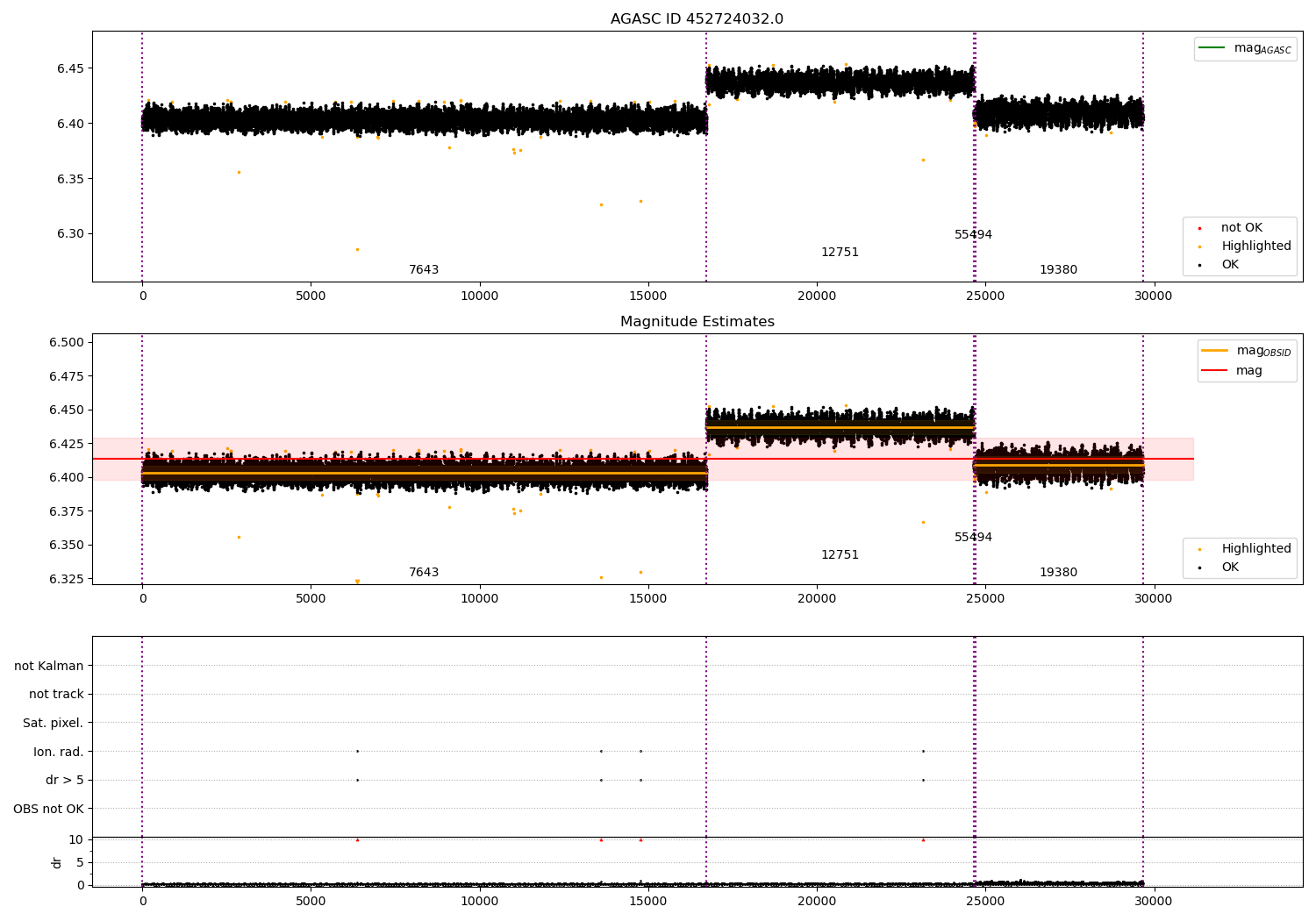
Task: Click the orange mag OBSID legend line
Action: tap(1214, 350)
